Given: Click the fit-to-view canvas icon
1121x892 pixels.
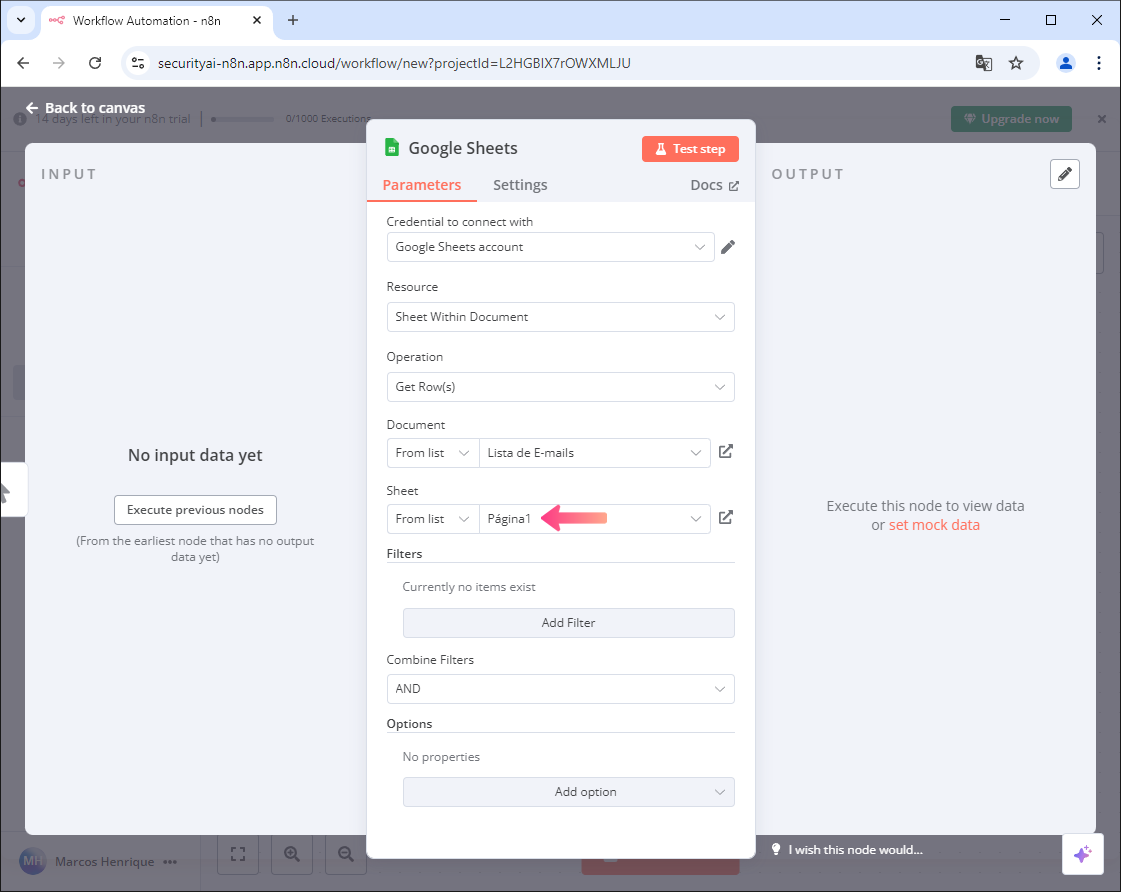Looking at the screenshot, I should 238,853.
